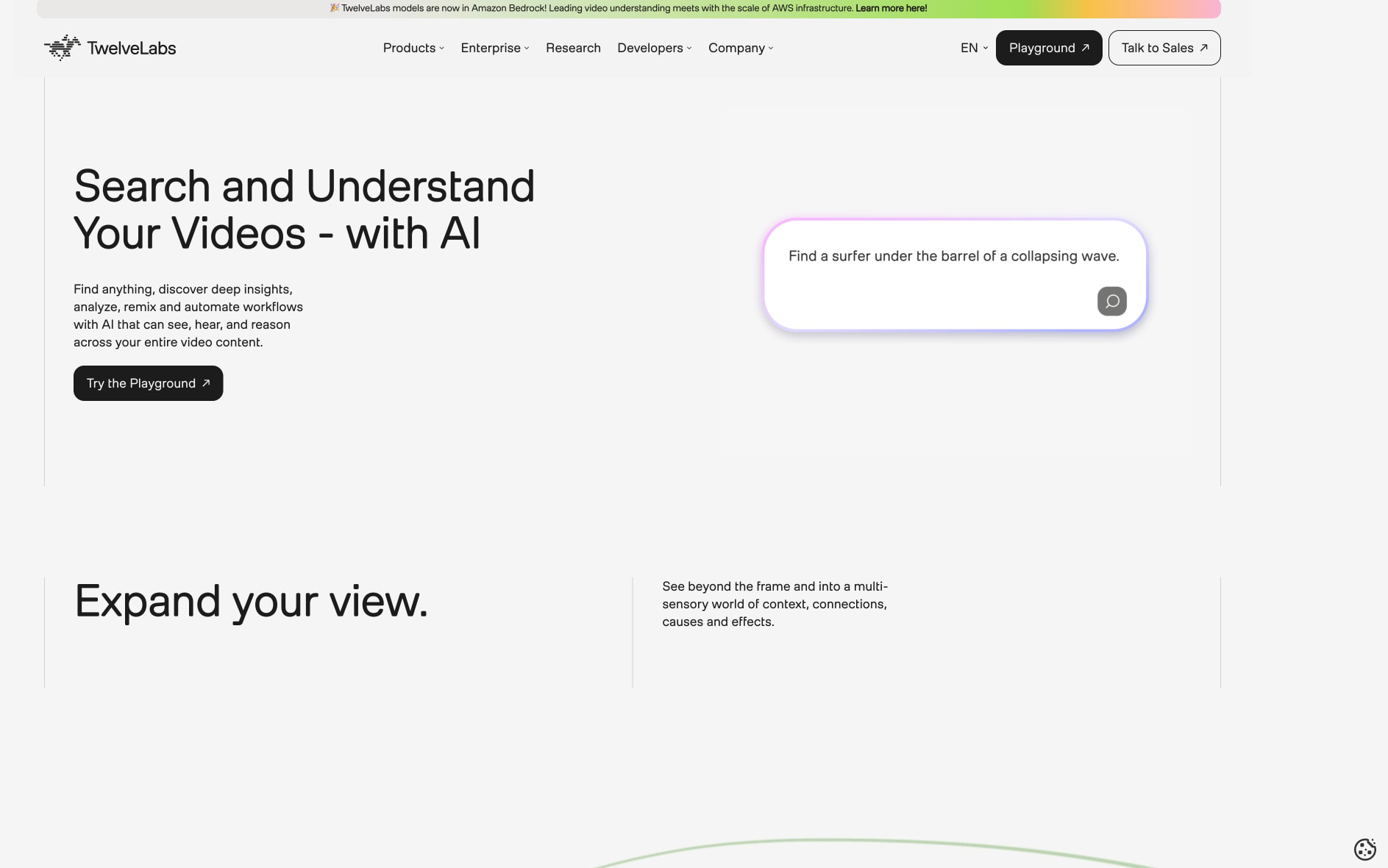Open the Developers dropdown menu
Image resolution: width=1388 pixels, height=868 pixels.
(655, 48)
